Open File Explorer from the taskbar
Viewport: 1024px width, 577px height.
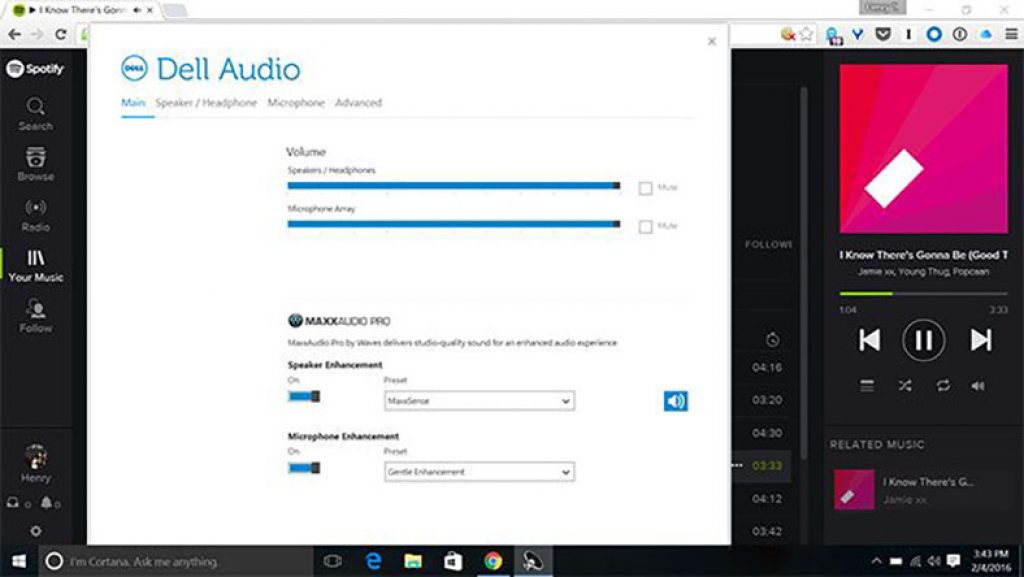pyautogui.click(x=413, y=561)
